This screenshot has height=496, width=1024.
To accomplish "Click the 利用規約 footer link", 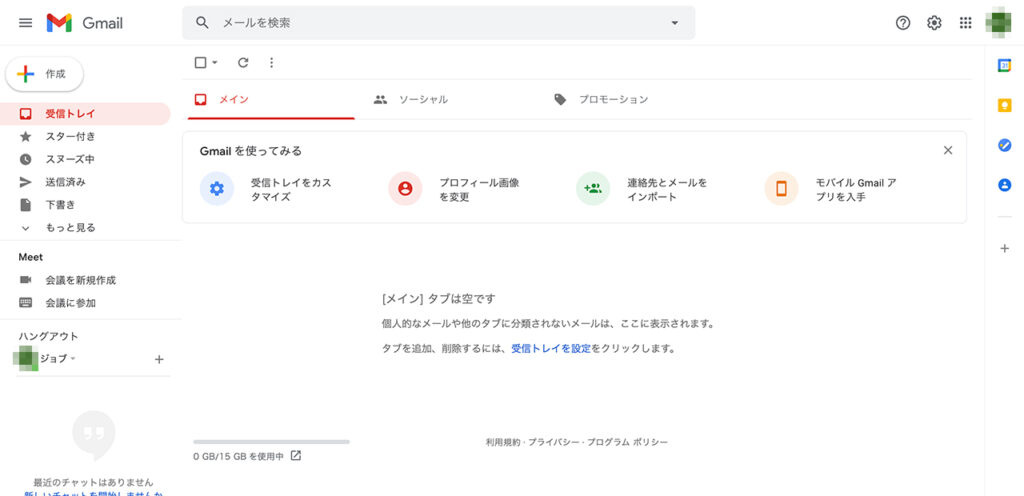I will tap(503, 442).
